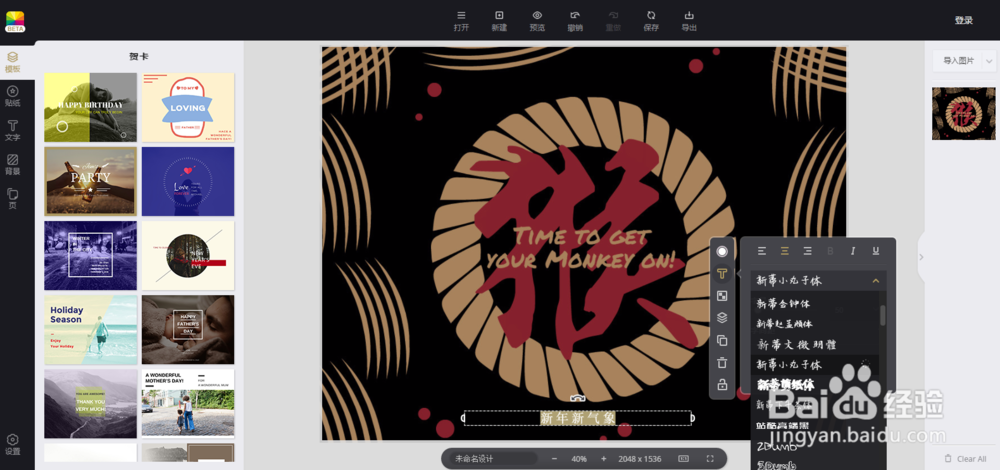Image resolution: width=1000 pixels, height=470 pixels.
Task: Enter fullscreen with the corners icon
Action: pyautogui.click(x=710, y=459)
